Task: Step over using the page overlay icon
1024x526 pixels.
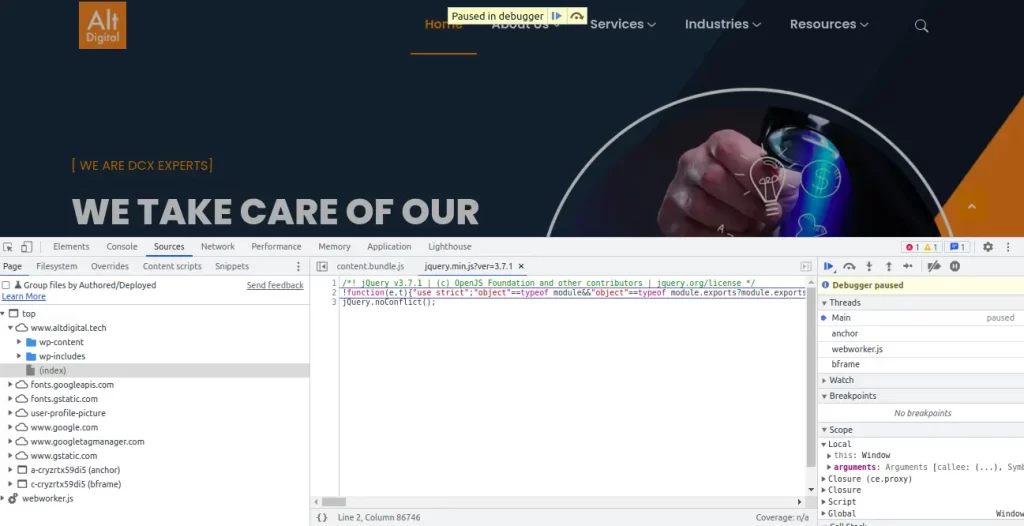Action: (576, 16)
